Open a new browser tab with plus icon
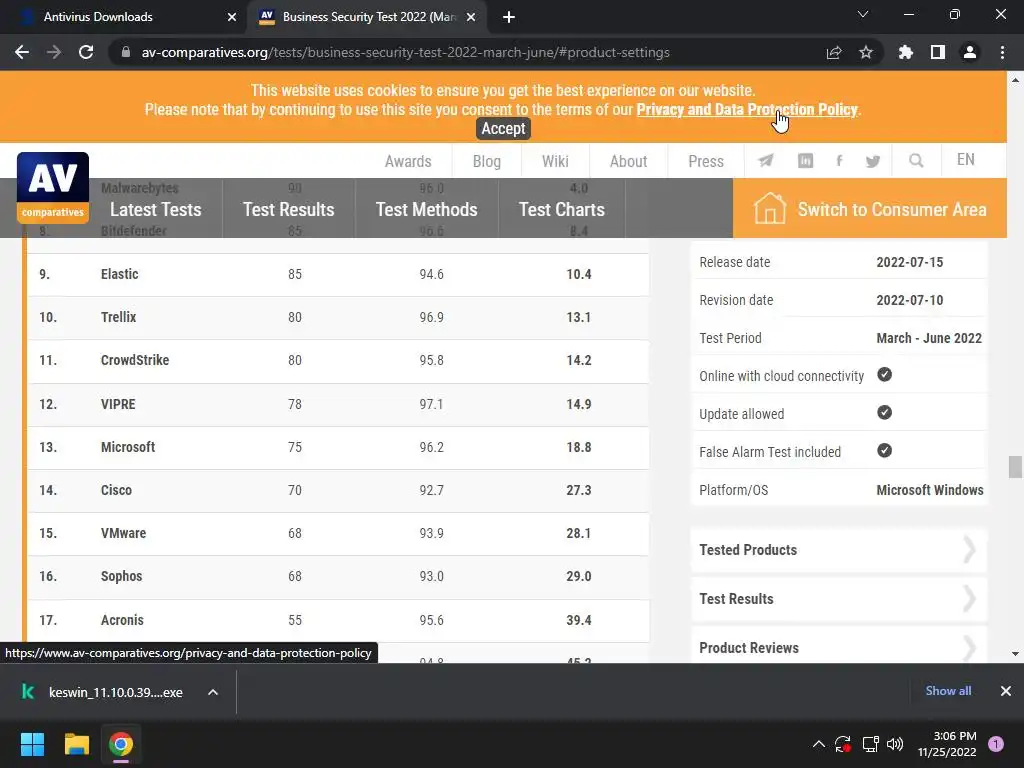The width and height of the screenshot is (1024, 768). pyautogui.click(x=509, y=17)
